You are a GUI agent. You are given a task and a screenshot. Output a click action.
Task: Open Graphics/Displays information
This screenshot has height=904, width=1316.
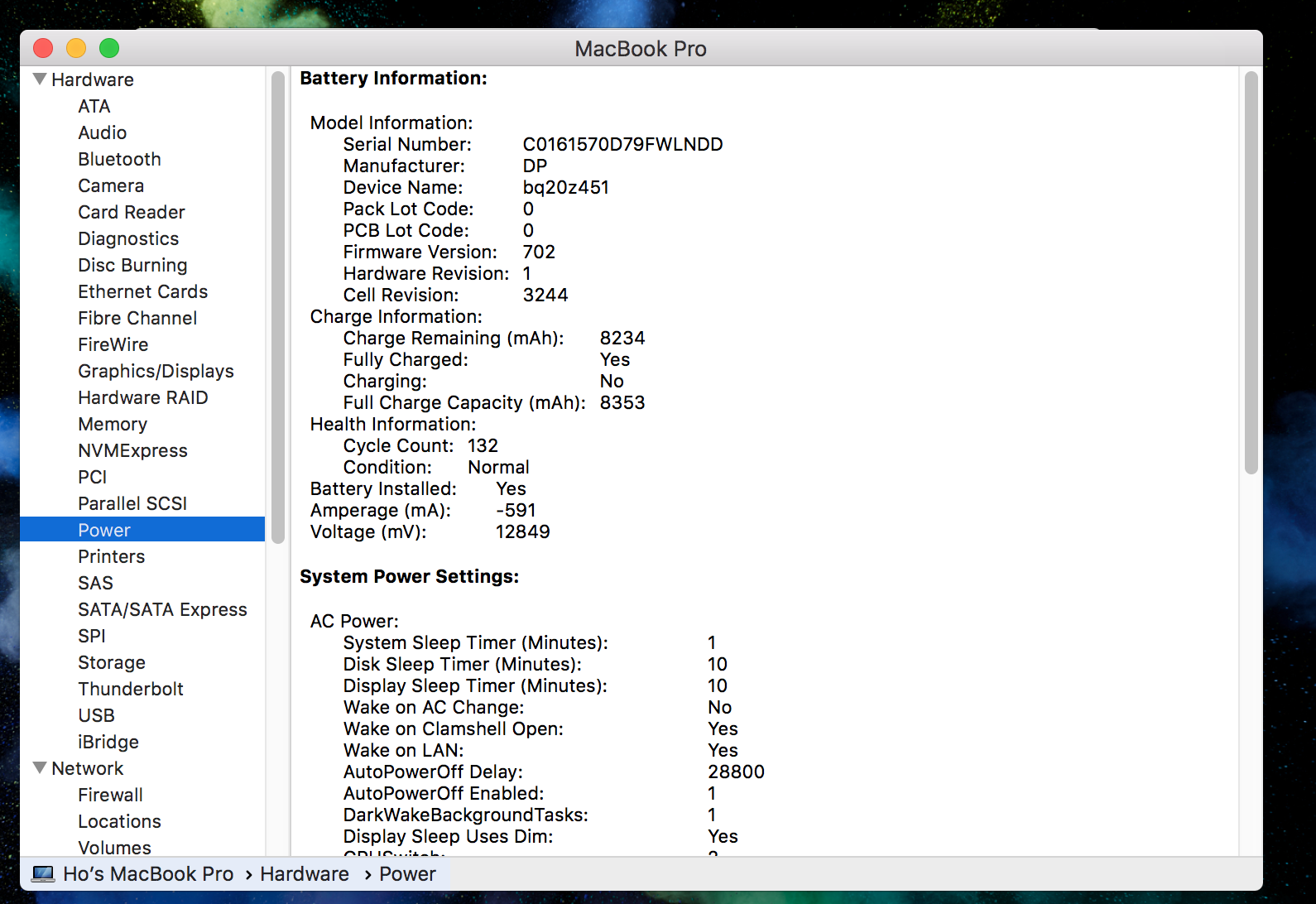[x=156, y=371]
